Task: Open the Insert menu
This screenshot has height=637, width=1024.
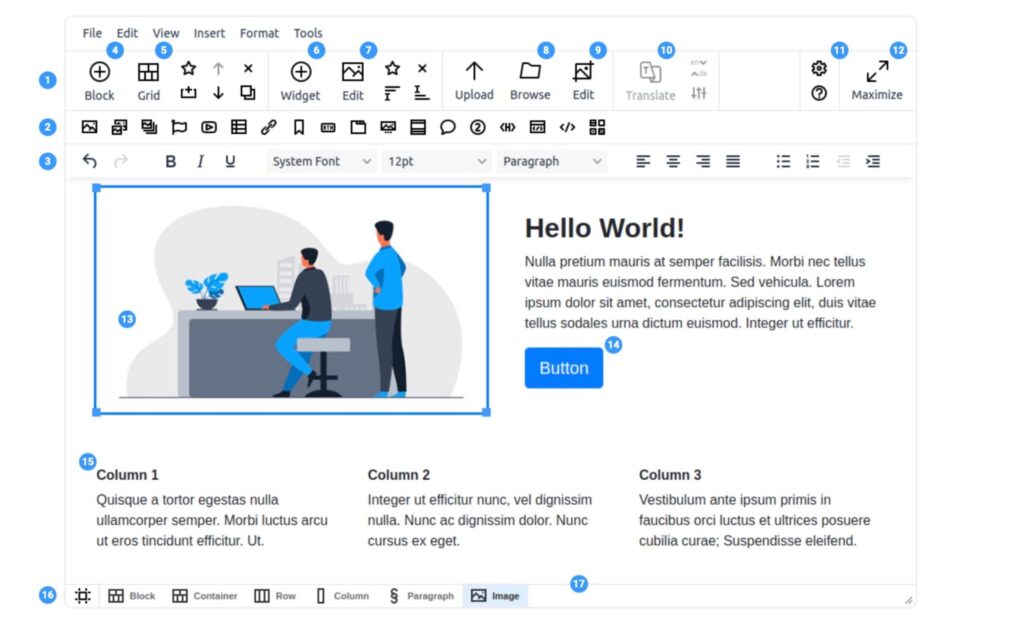Action: click(x=209, y=32)
